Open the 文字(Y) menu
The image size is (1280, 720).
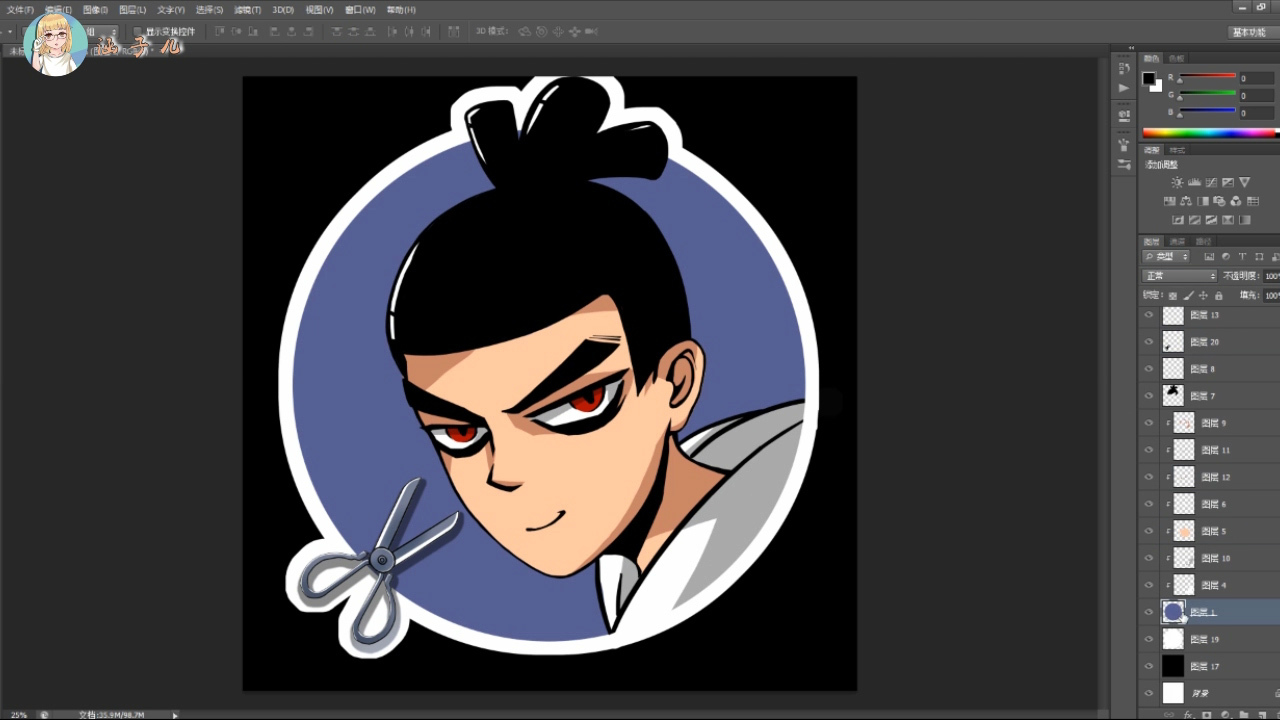click(171, 10)
